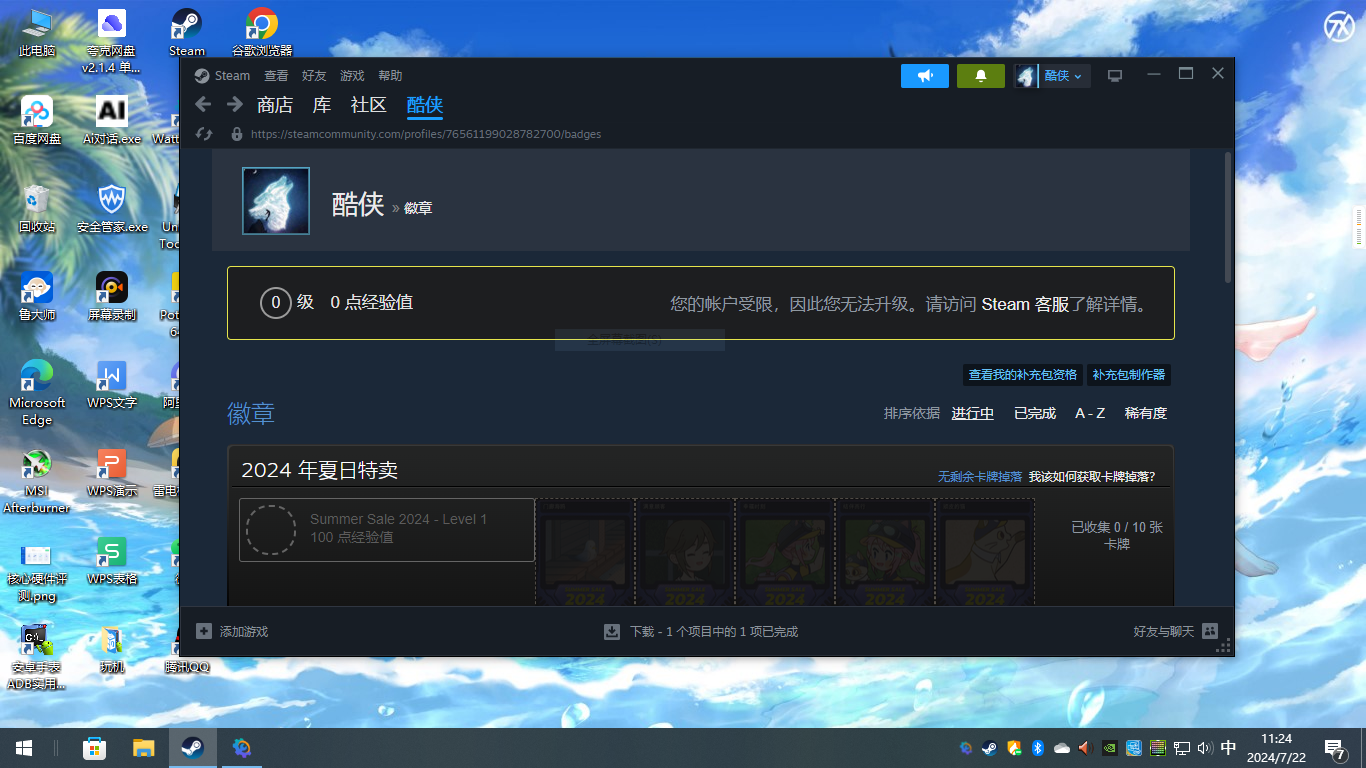This screenshot has width=1366, height=768.
Task: Sort badges by 已完成
Action: pyautogui.click(x=1035, y=413)
